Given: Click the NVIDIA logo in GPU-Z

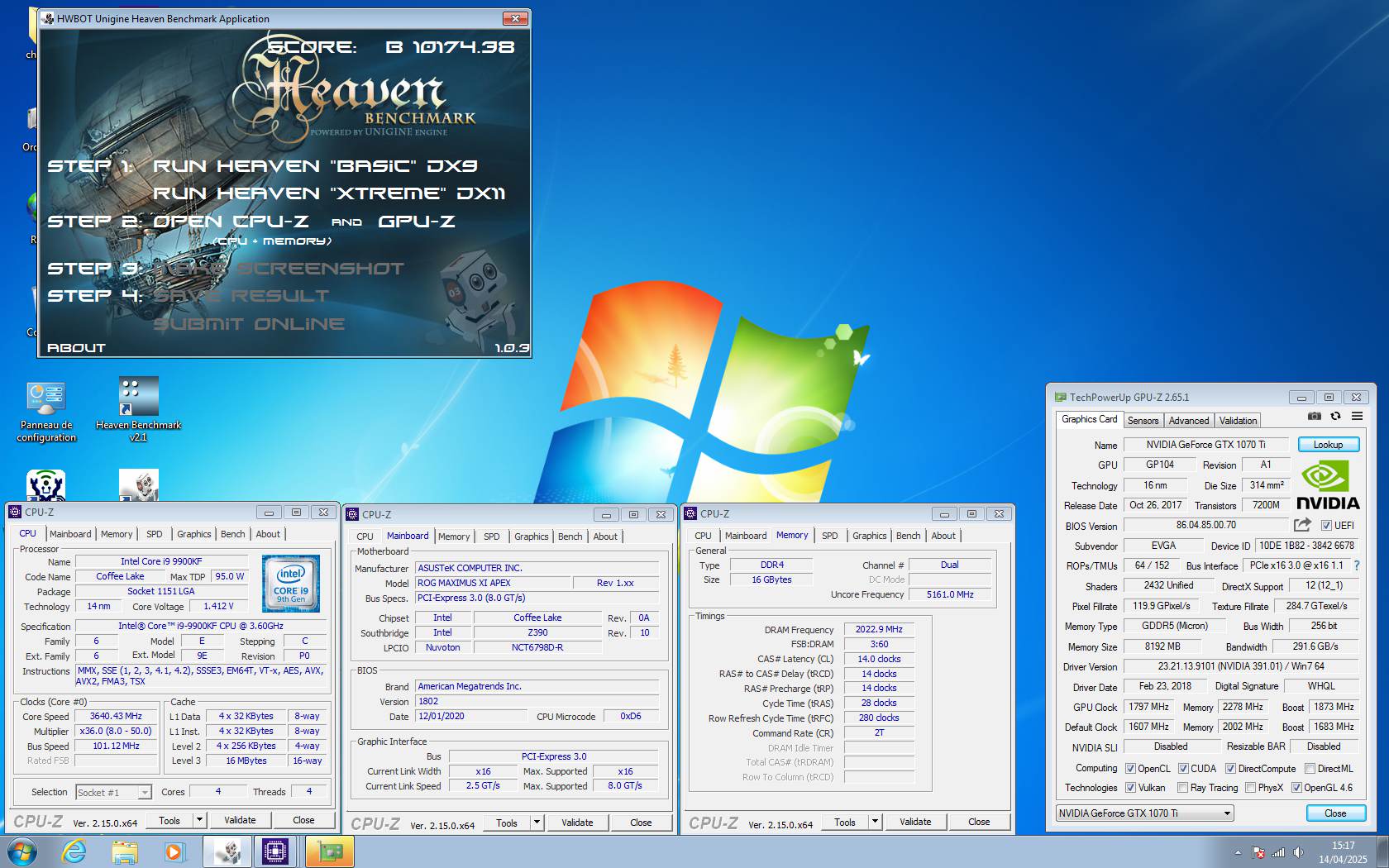Looking at the screenshot, I should 1328,486.
